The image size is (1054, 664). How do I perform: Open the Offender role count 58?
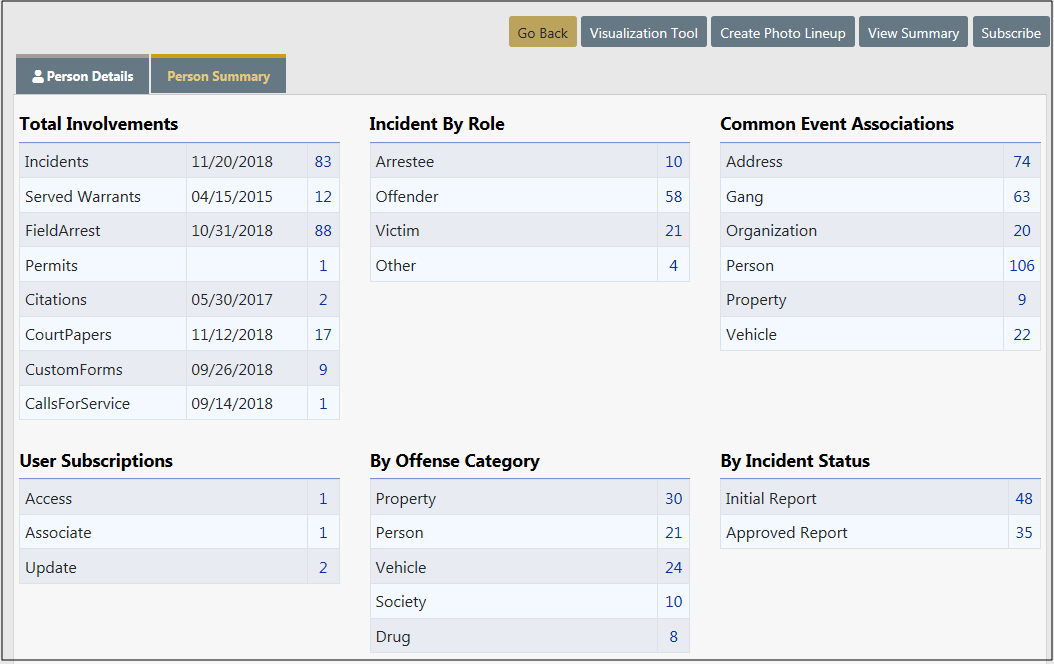pos(673,196)
